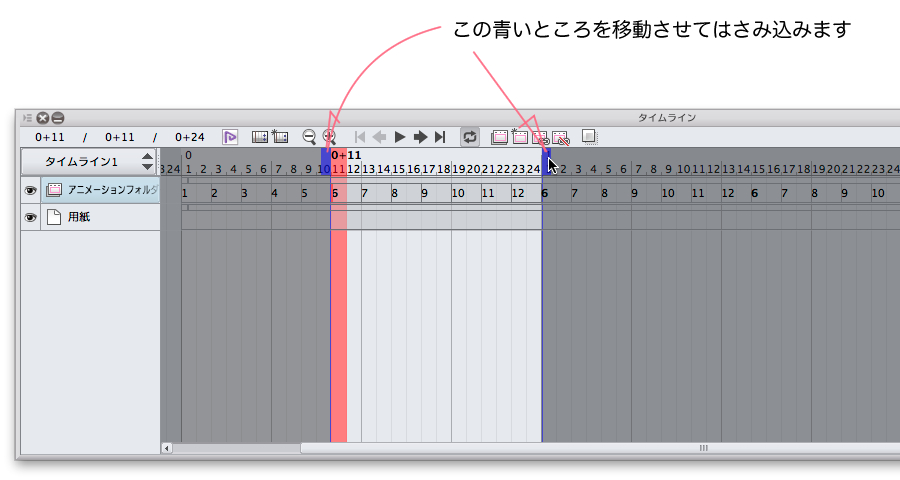Click the left scroll arrow
Image resolution: width=900 pixels, height=480 pixels.
click(167, 448)
